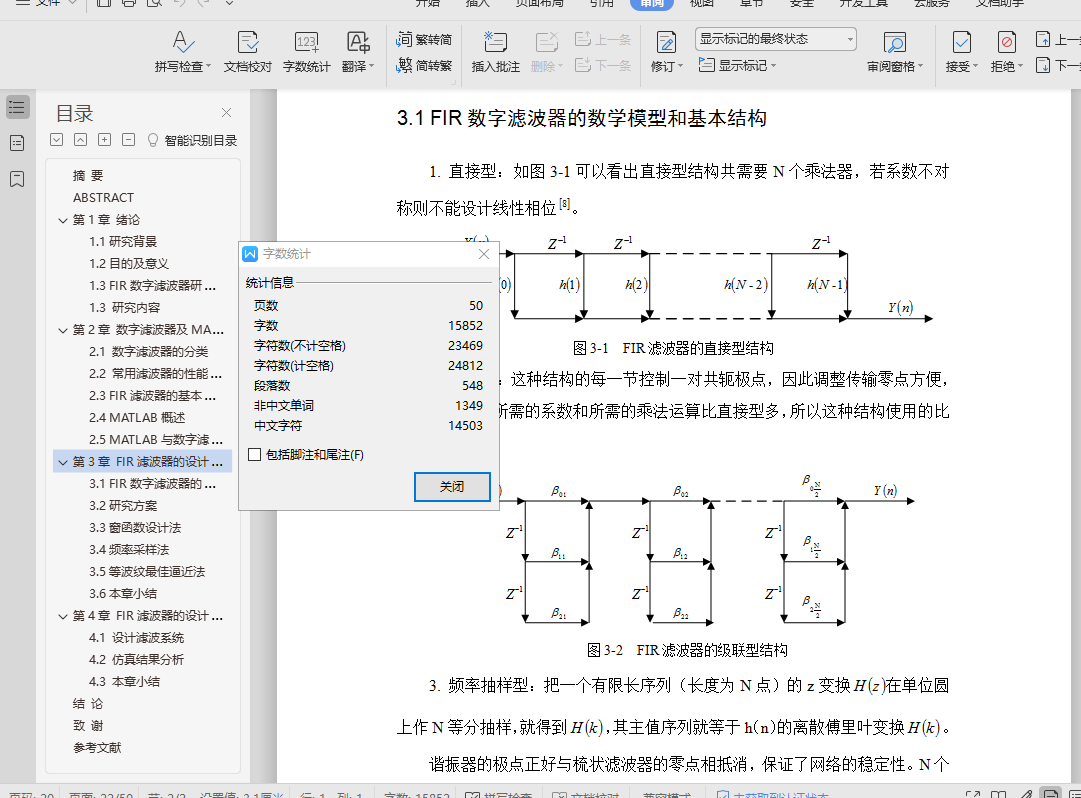
Task: Click the Translate (翻译) icon
Action: pyautogui.click(x=358, y=43)
